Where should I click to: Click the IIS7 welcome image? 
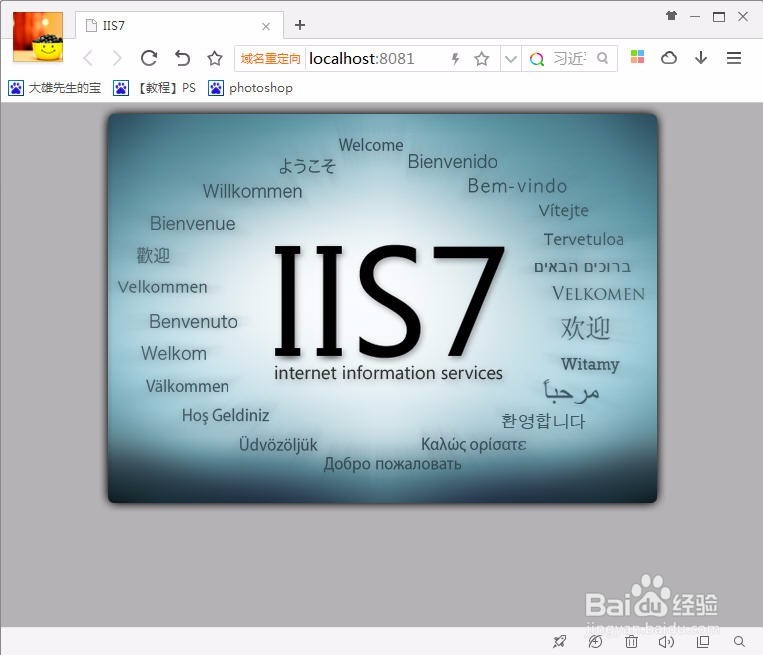[382, 308]
